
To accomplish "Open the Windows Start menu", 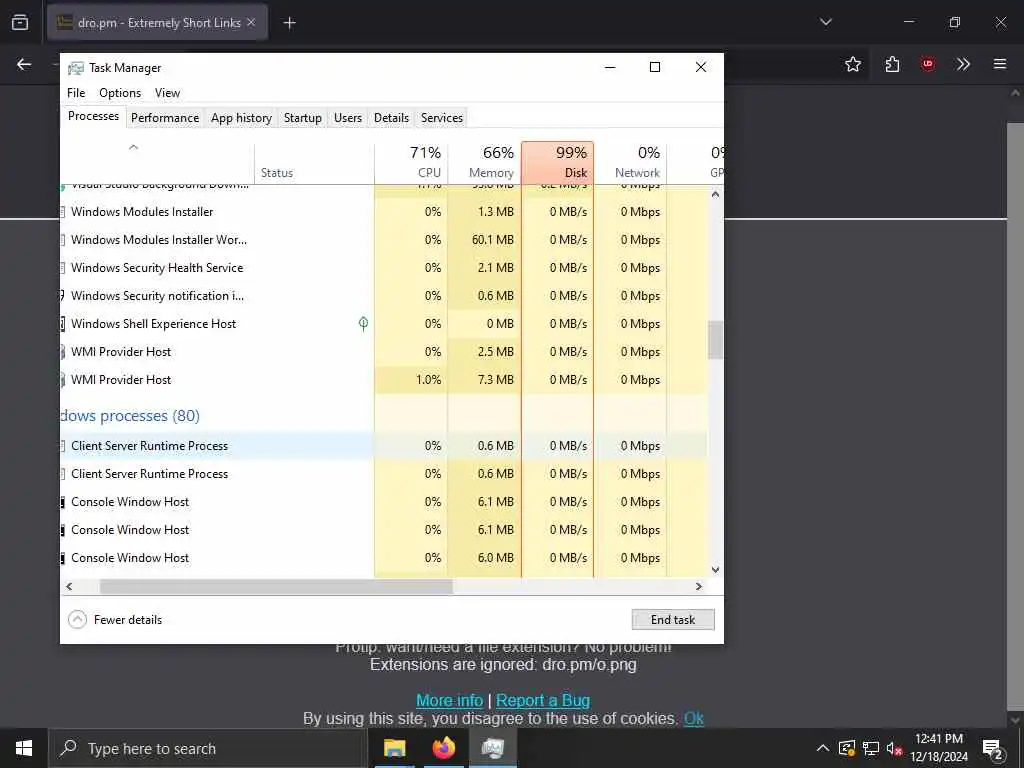I will coord(24,748).
